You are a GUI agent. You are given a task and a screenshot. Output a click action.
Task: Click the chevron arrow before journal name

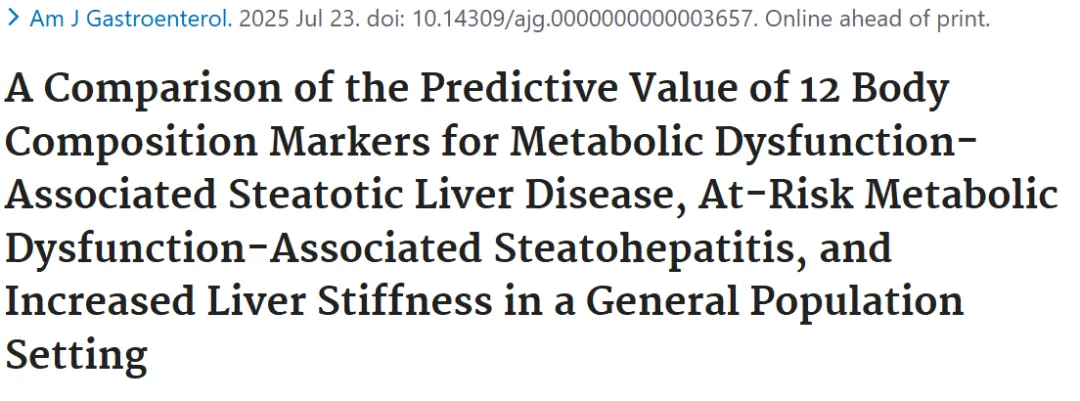tap(14, 19)
